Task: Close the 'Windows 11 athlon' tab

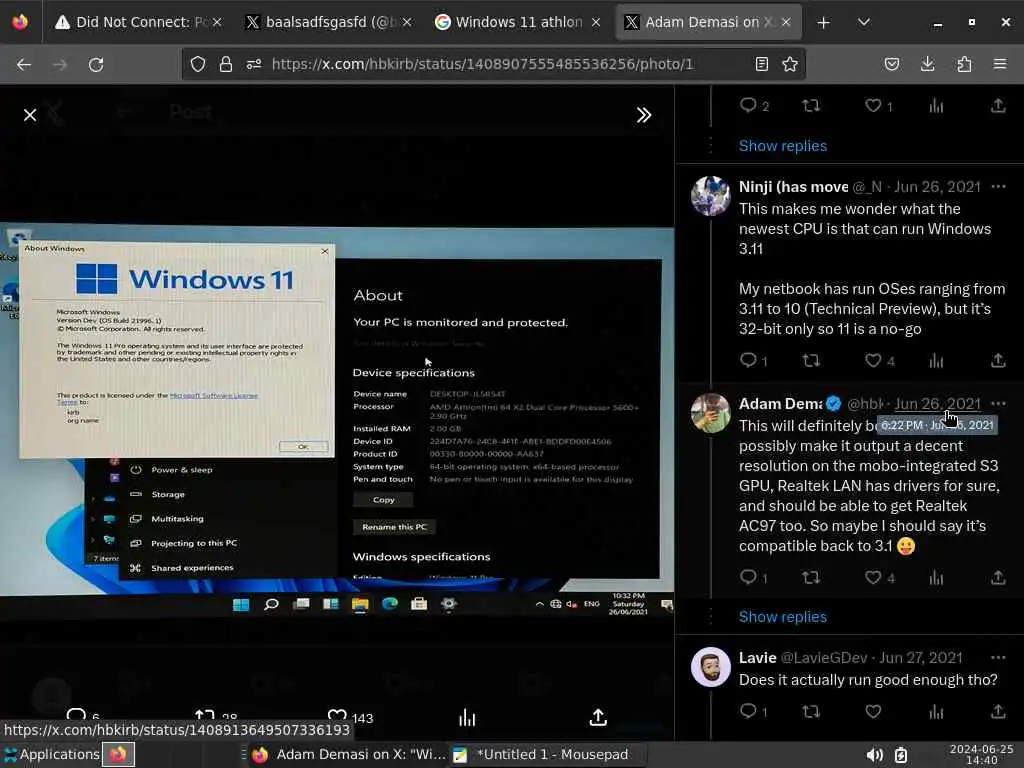Action: [x=596, y=22]
